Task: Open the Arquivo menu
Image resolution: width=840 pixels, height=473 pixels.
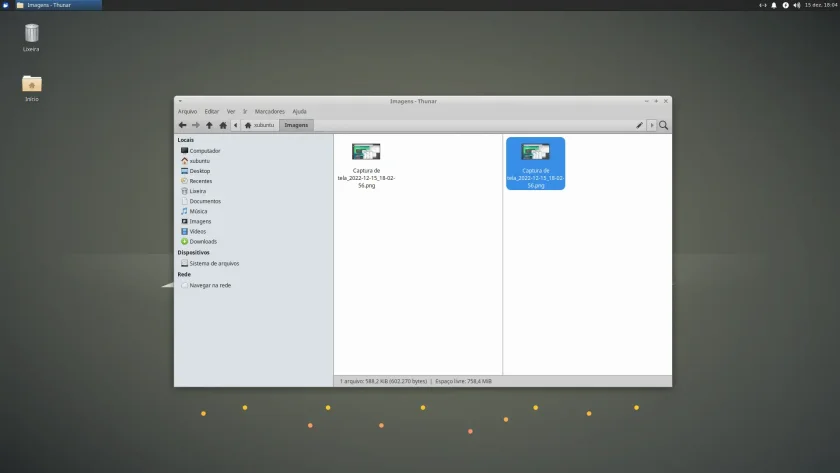Action: 188,111
